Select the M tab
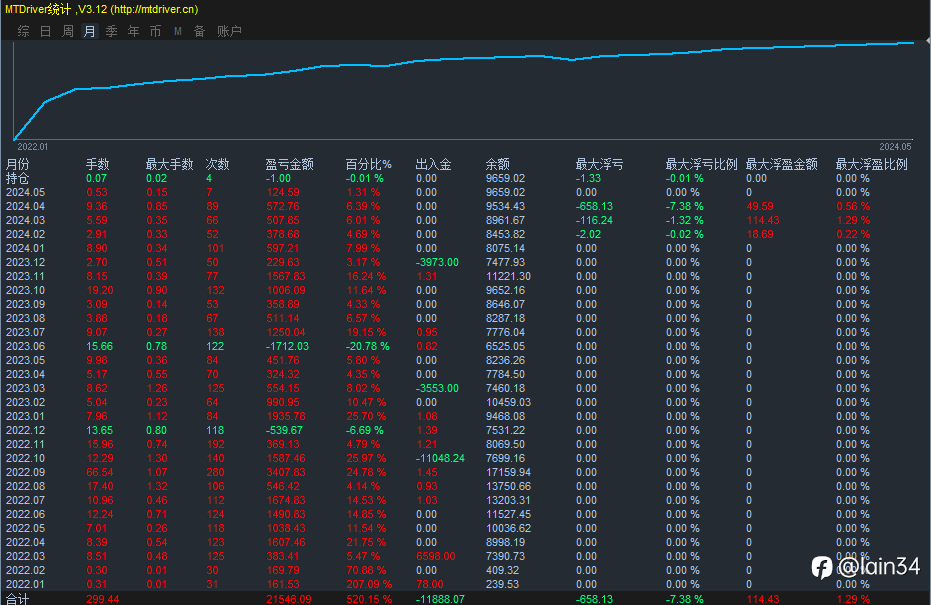 [177, 31]
